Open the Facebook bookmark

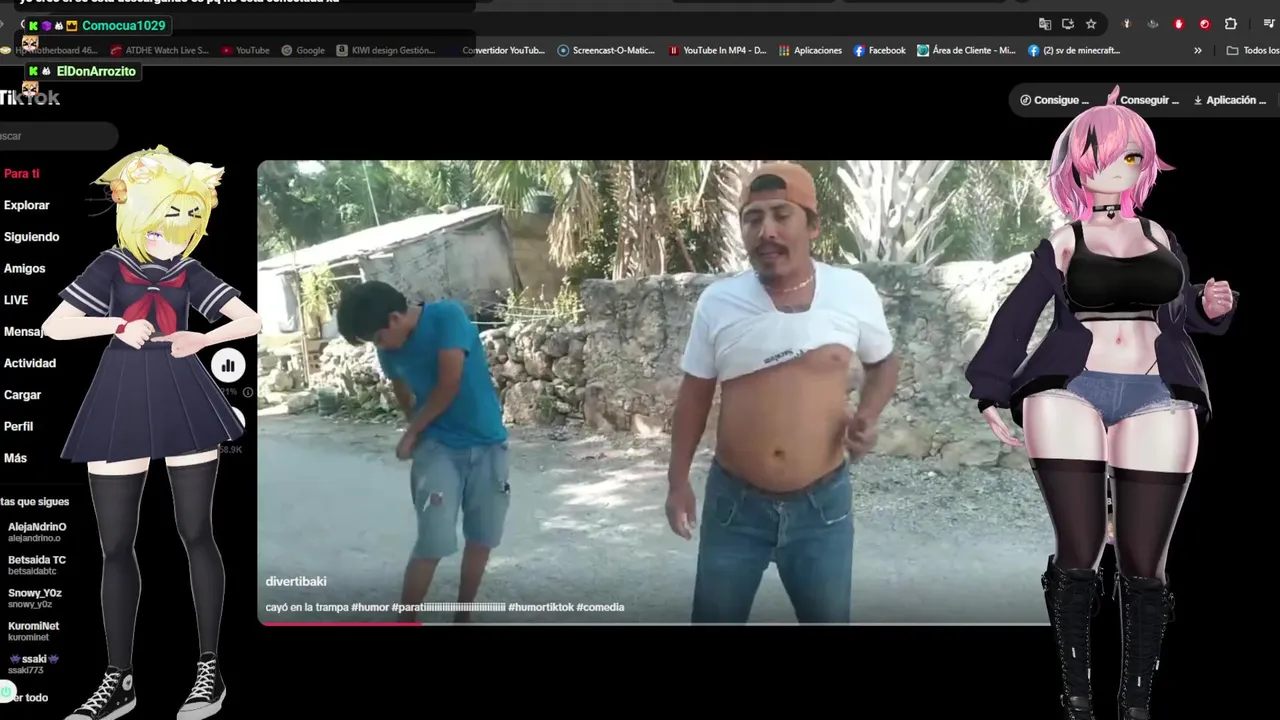[x=879, y=50]
